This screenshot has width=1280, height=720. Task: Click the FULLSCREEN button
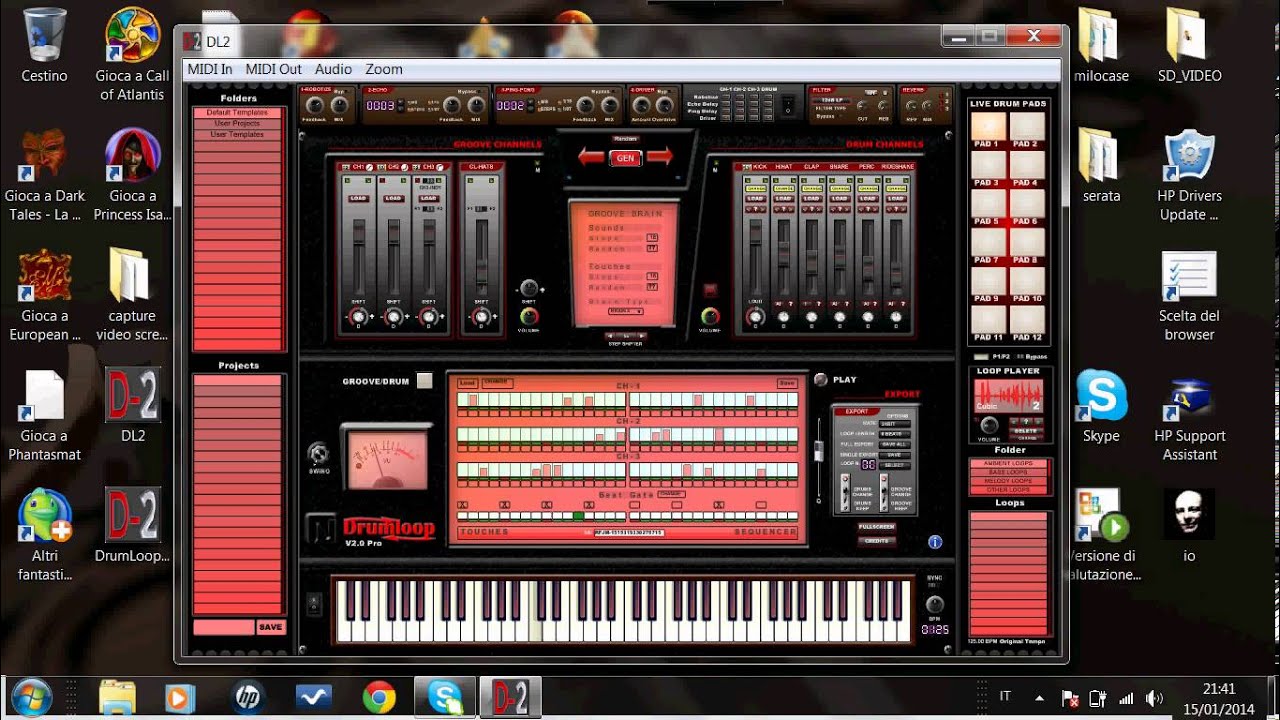(876, 525)
